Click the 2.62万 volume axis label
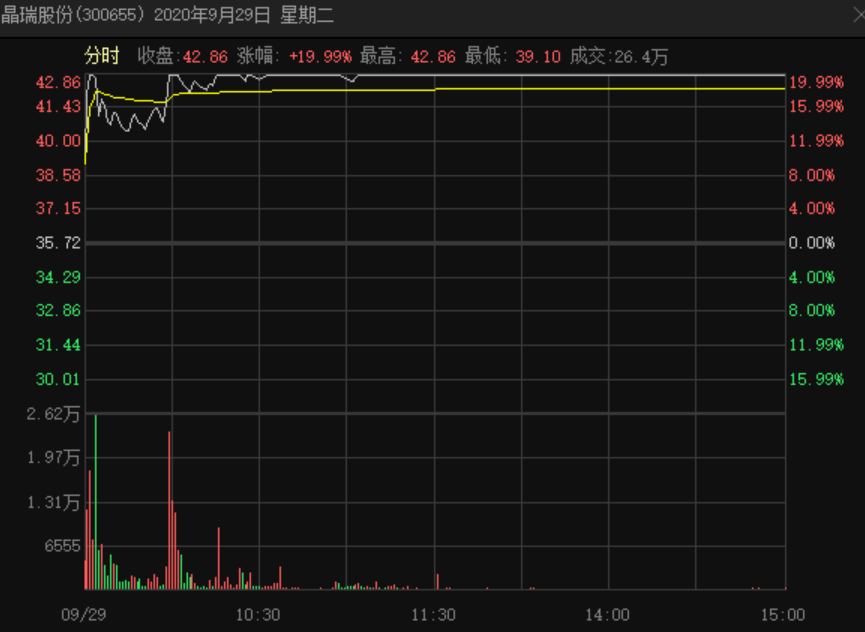 (54, 414)
